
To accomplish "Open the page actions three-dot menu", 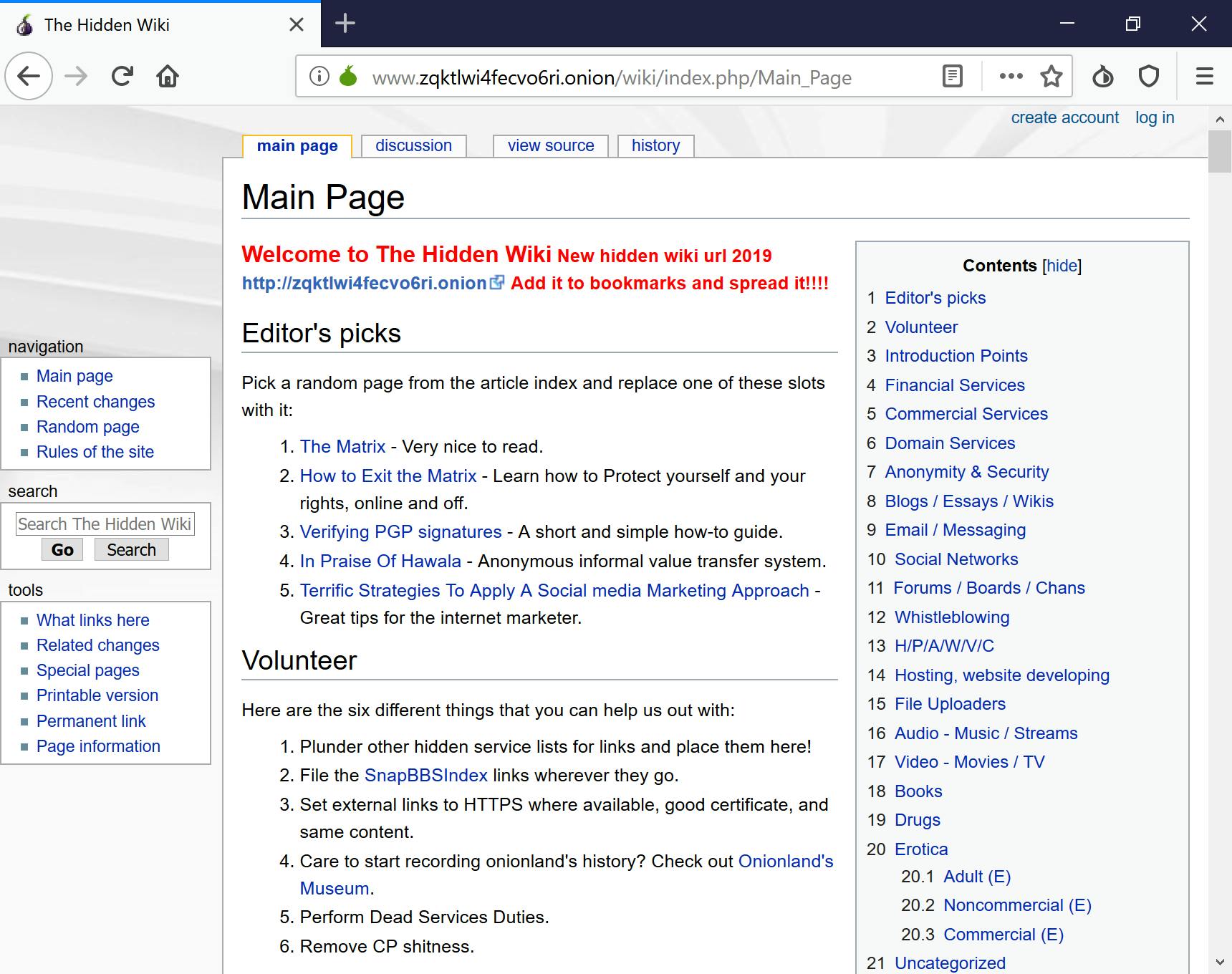I will coord(1011,76).
